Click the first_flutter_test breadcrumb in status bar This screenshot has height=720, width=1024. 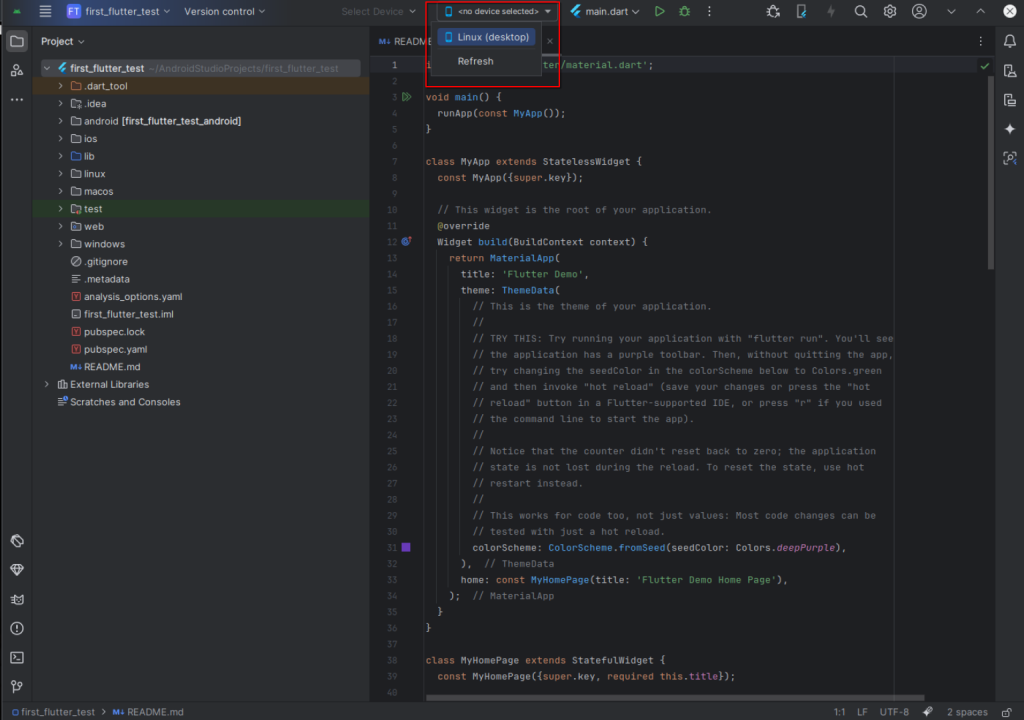(54, 712)
